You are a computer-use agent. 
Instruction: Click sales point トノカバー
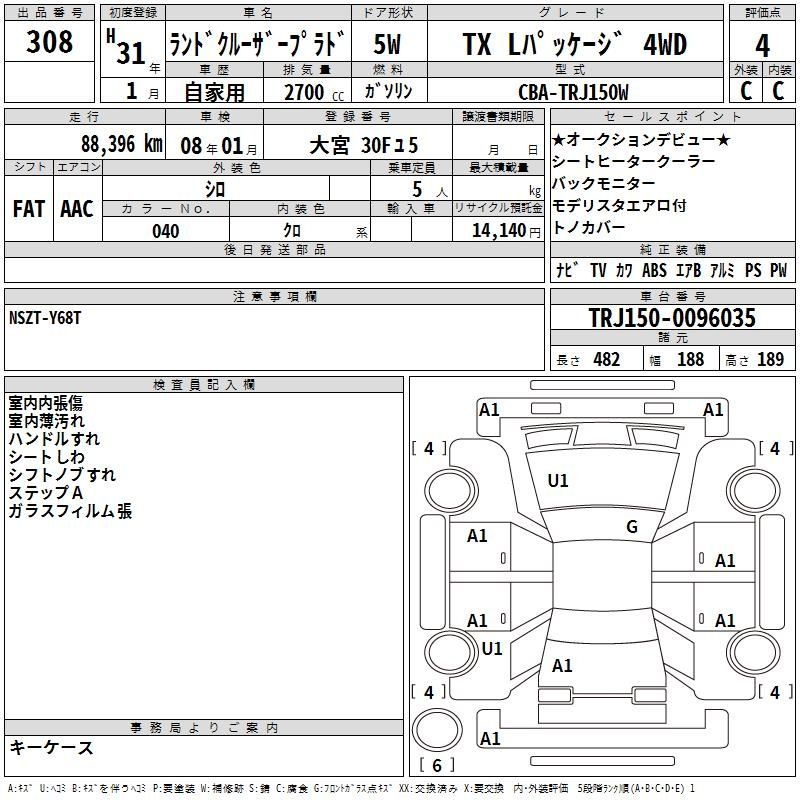pos(589,227)
